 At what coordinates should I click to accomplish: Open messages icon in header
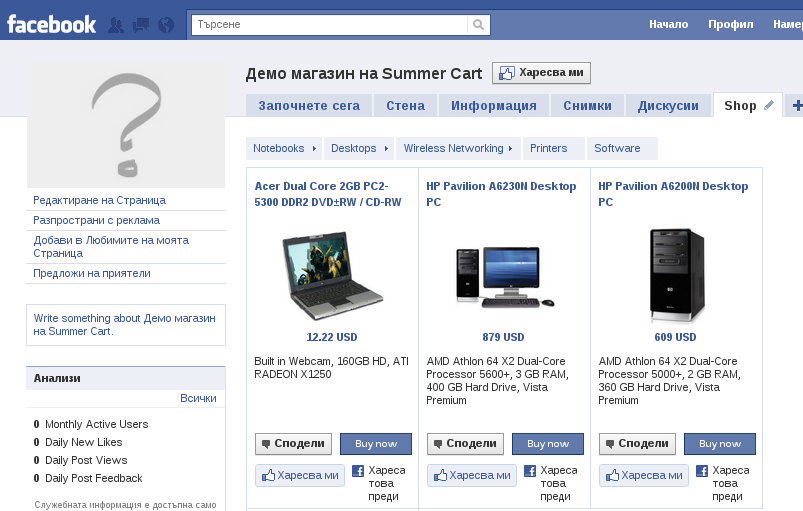click(x=141, y=25)
